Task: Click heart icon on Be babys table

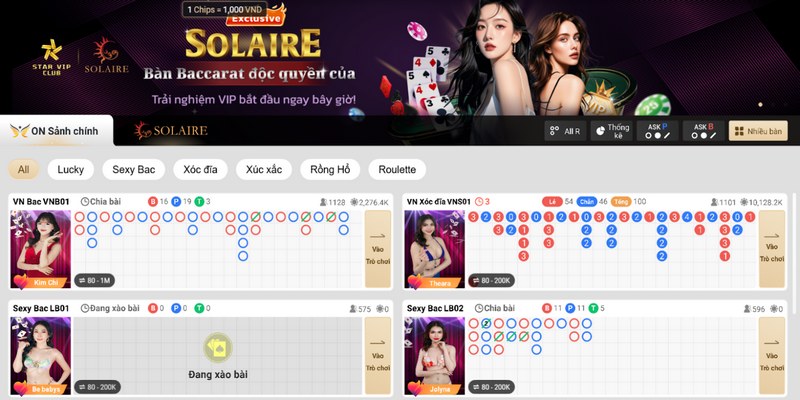Action: [20, 388]
